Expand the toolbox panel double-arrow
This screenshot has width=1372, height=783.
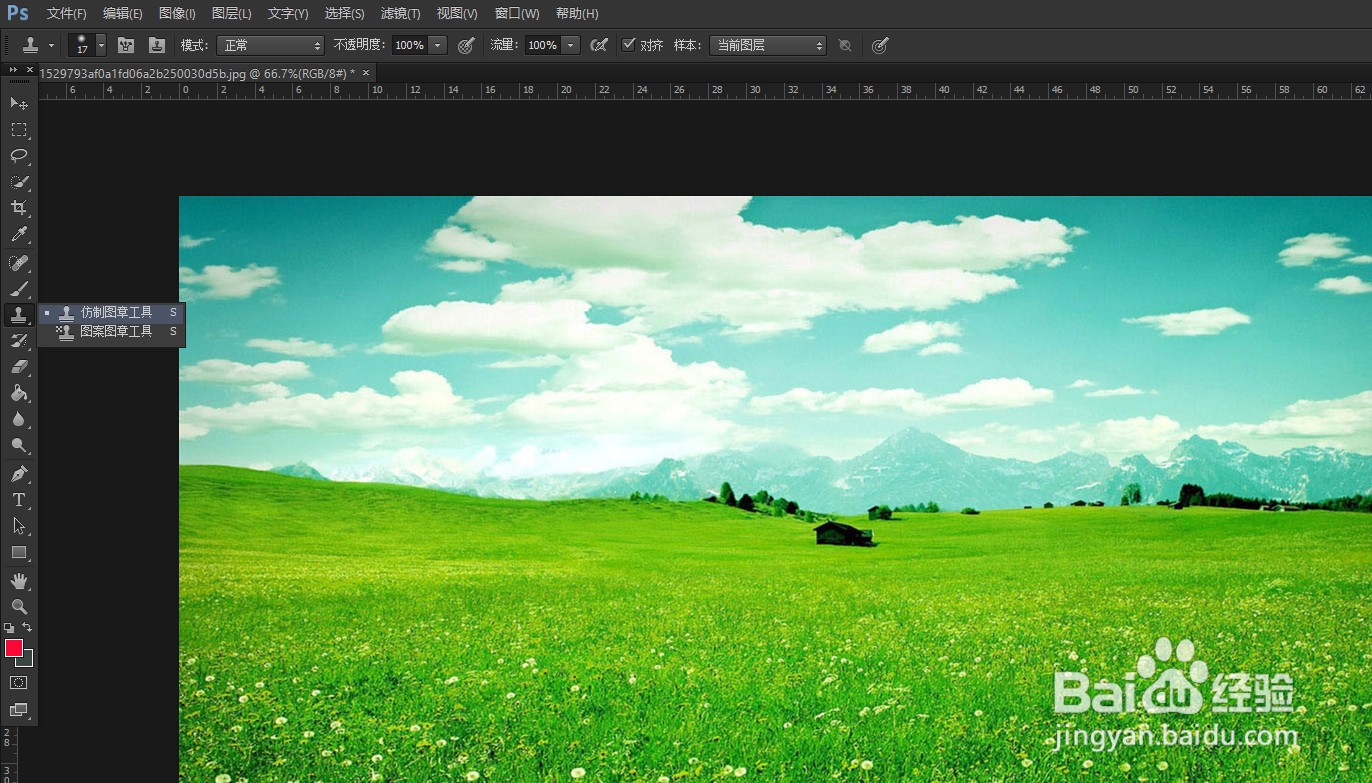click(x=13, y=70)
